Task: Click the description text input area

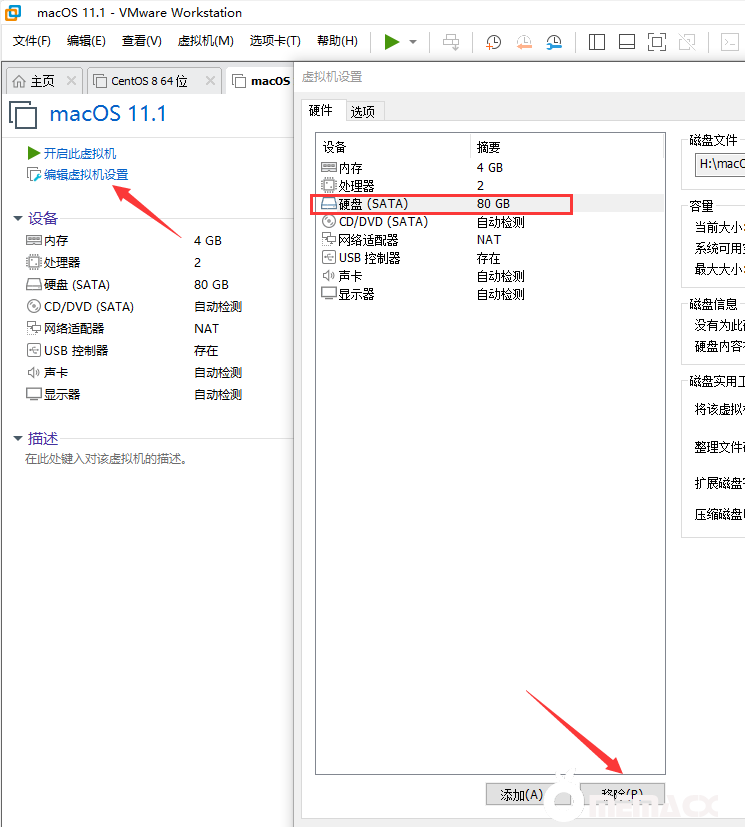Action: (105, 459)
